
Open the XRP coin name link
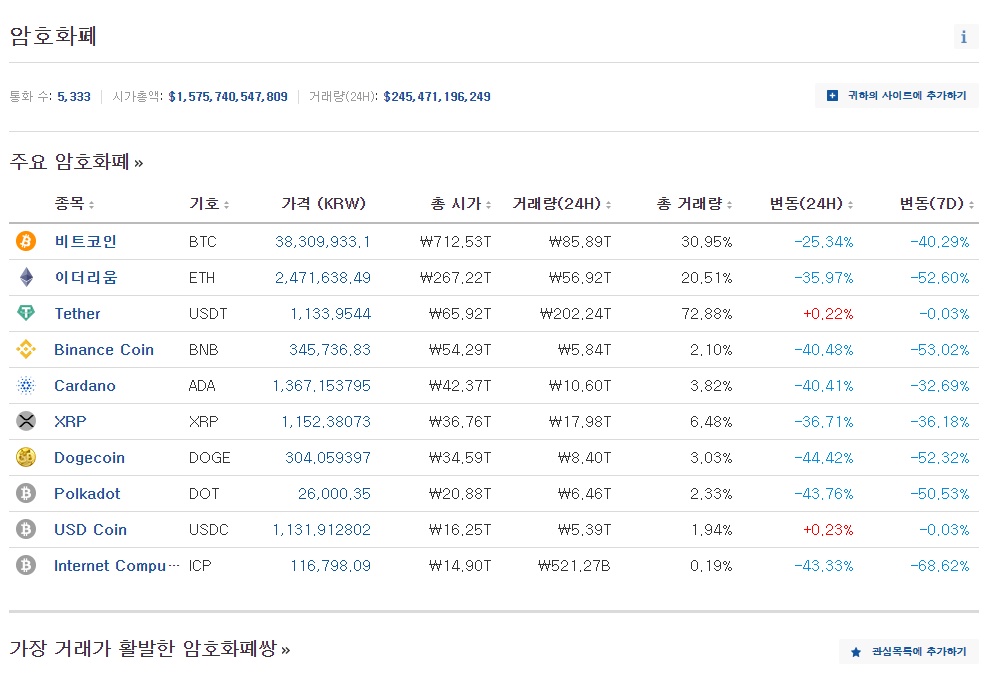click(70, 421)
